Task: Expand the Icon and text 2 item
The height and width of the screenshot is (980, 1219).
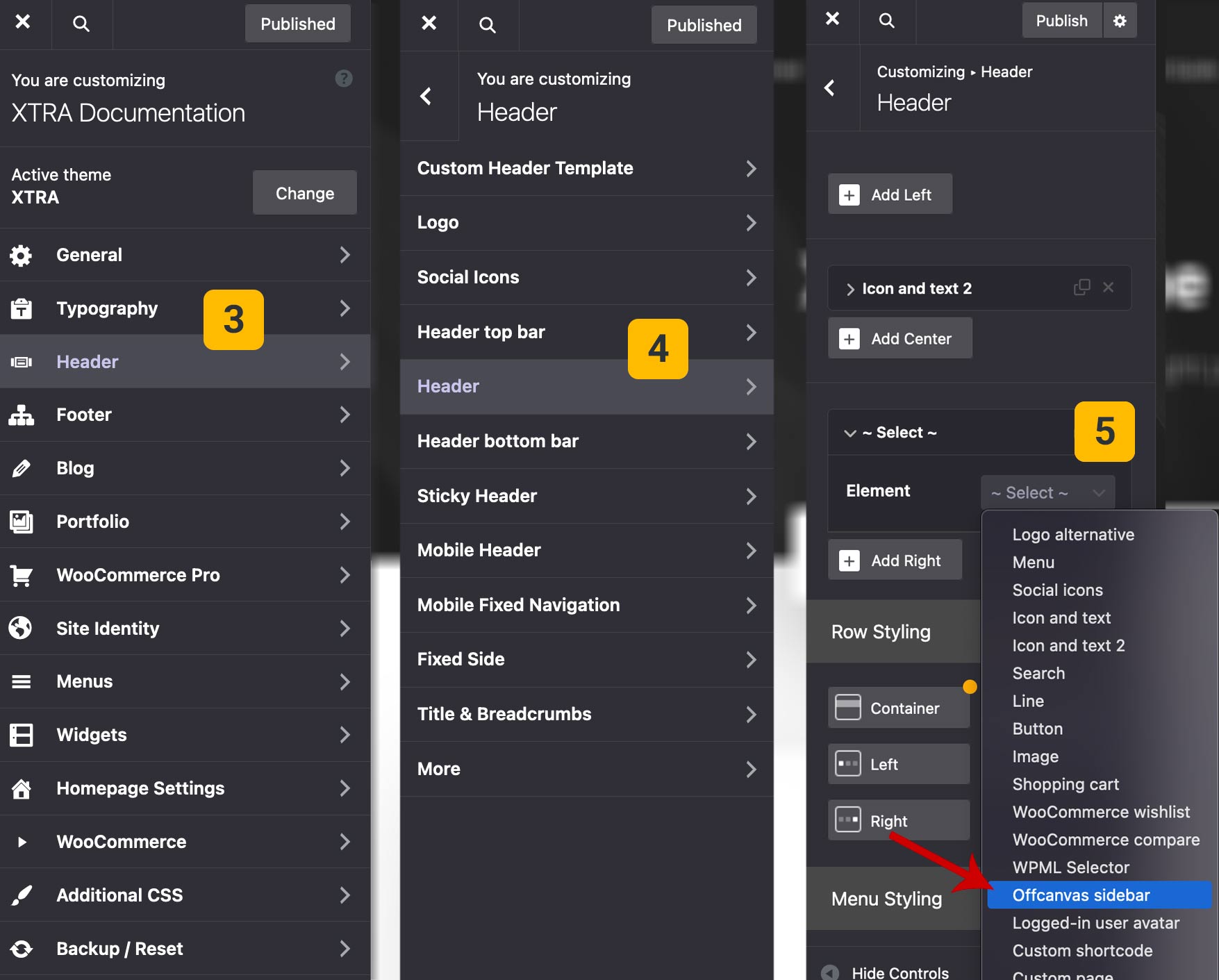Action: tap(850, 289)
